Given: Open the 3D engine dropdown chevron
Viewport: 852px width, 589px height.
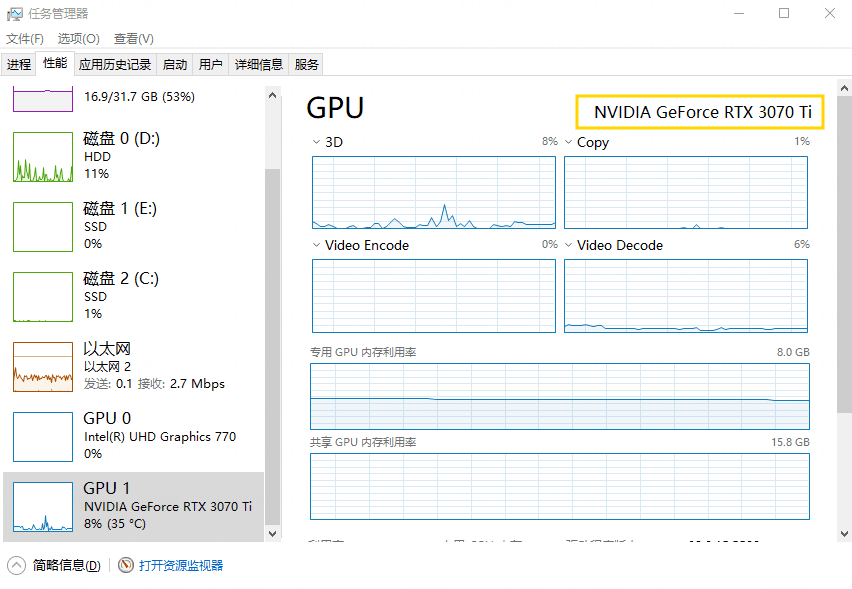Looking at the screenshot, I should click(x=316, y=142).
